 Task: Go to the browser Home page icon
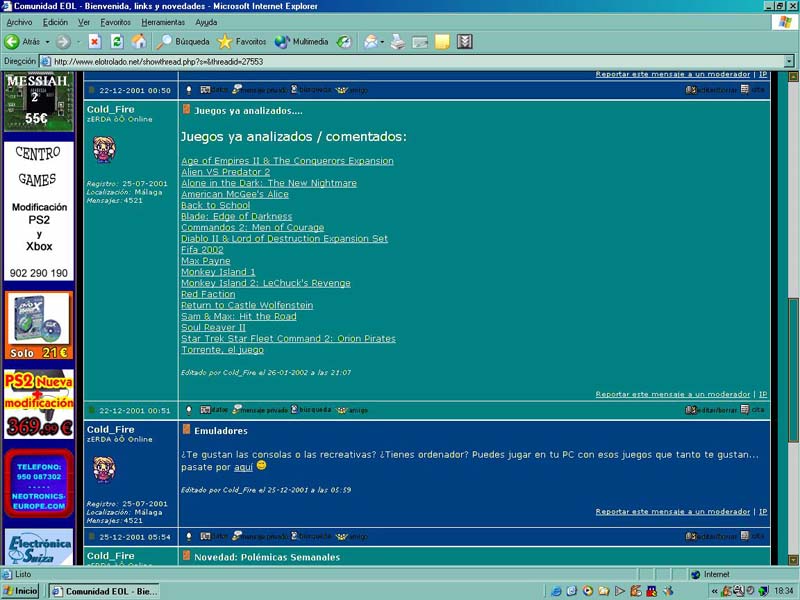[138, 41]
